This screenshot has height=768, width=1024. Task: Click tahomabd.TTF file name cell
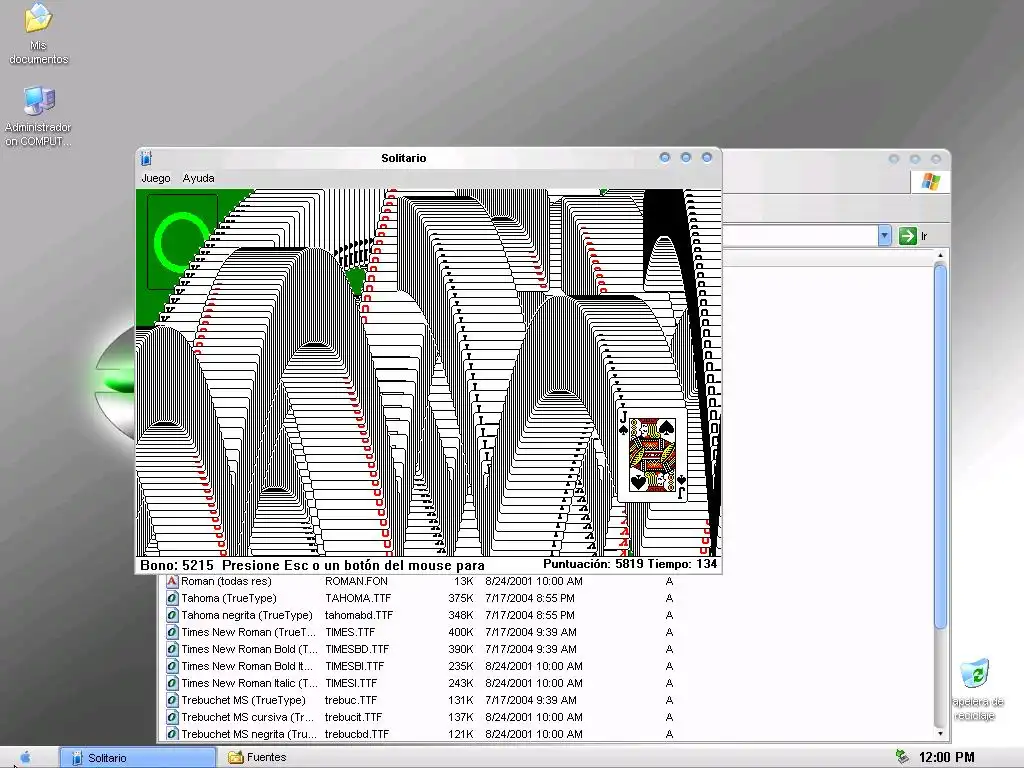coord(359,615)
